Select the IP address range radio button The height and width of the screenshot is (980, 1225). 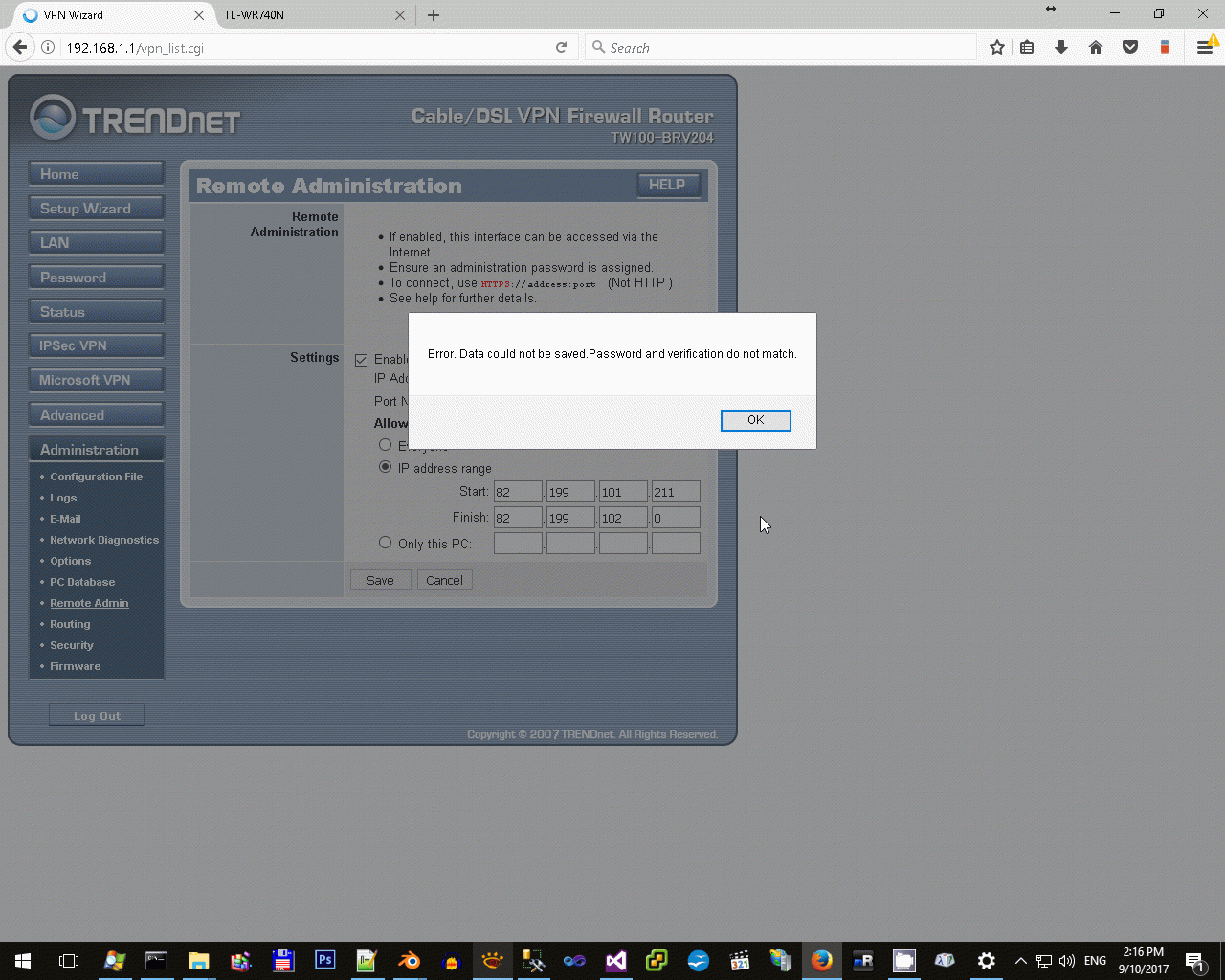(385, 467)
